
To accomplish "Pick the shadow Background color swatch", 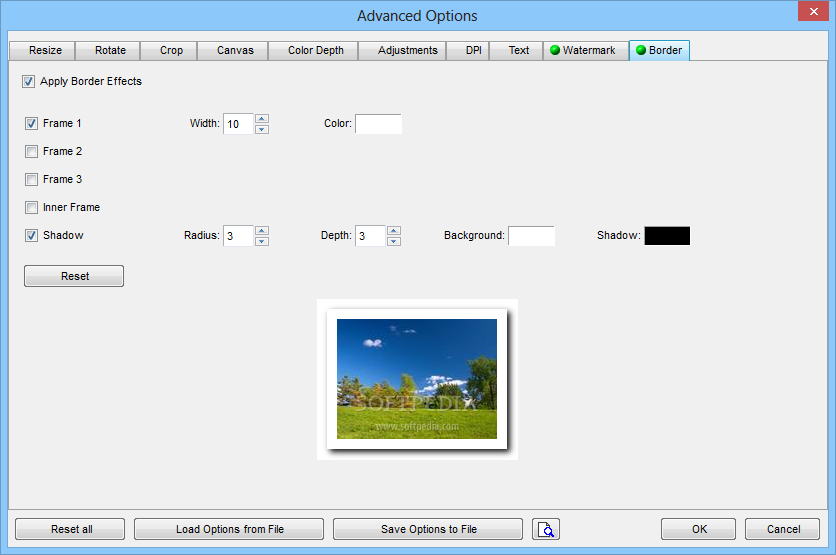I will pos(532,236).
